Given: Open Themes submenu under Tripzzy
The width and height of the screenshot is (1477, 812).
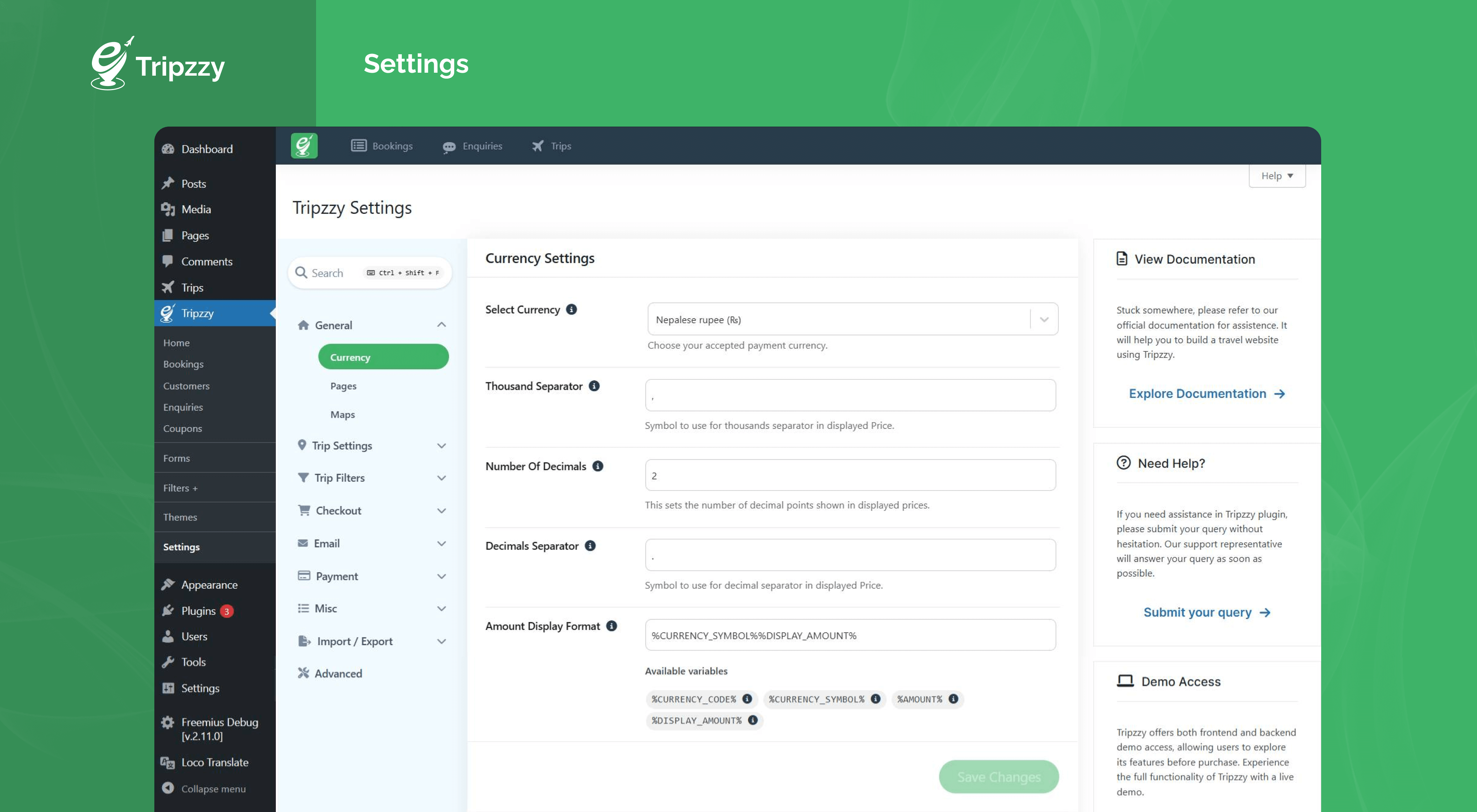Looking at the screenshot, I should click(x=179, y=517).
